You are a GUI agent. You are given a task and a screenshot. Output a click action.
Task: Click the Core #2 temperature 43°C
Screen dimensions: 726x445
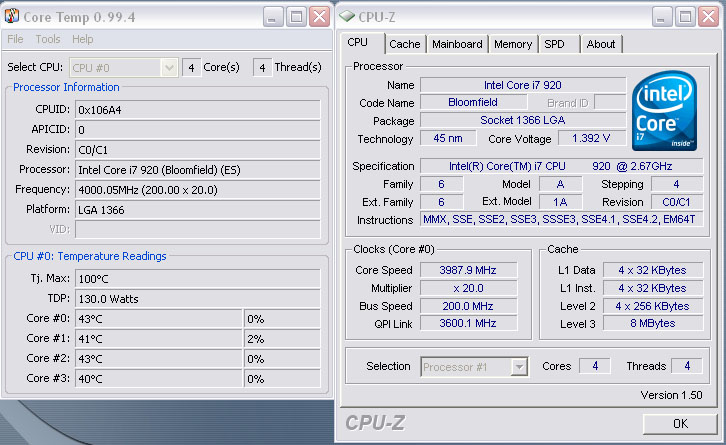tap(159, 359)
